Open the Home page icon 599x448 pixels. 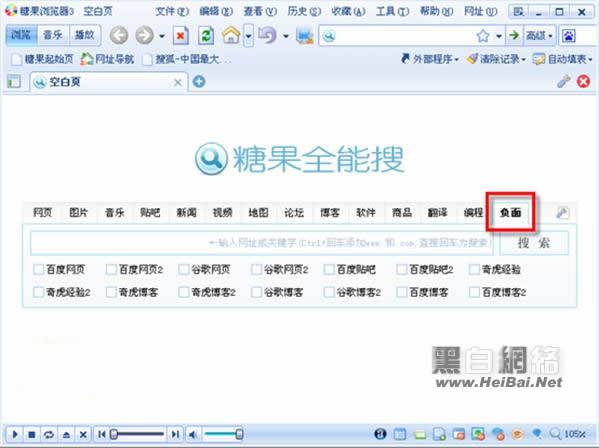pyautogui.click(x=231, y=35)
